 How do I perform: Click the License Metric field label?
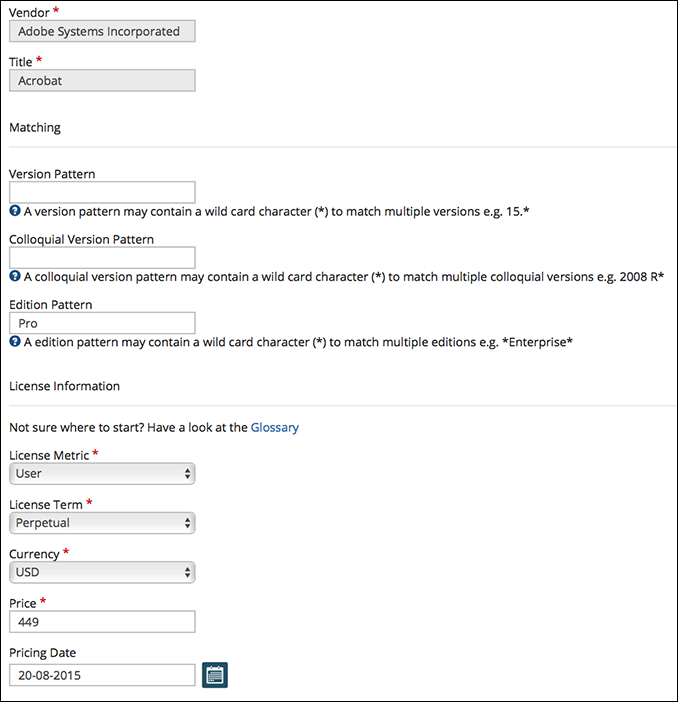(x=49, y=454)
